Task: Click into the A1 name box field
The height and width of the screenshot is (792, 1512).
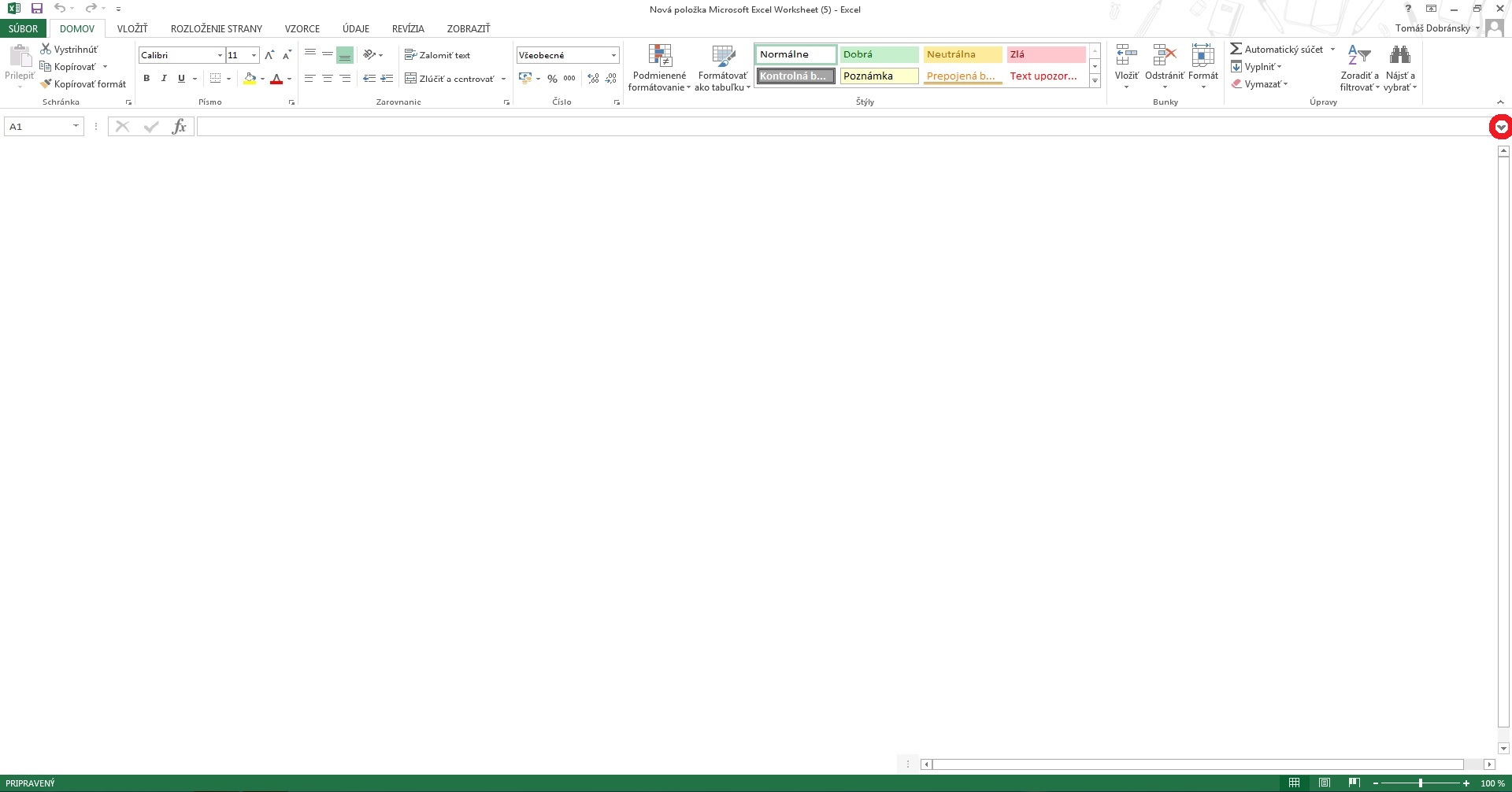Action: (x=37, y=127)
